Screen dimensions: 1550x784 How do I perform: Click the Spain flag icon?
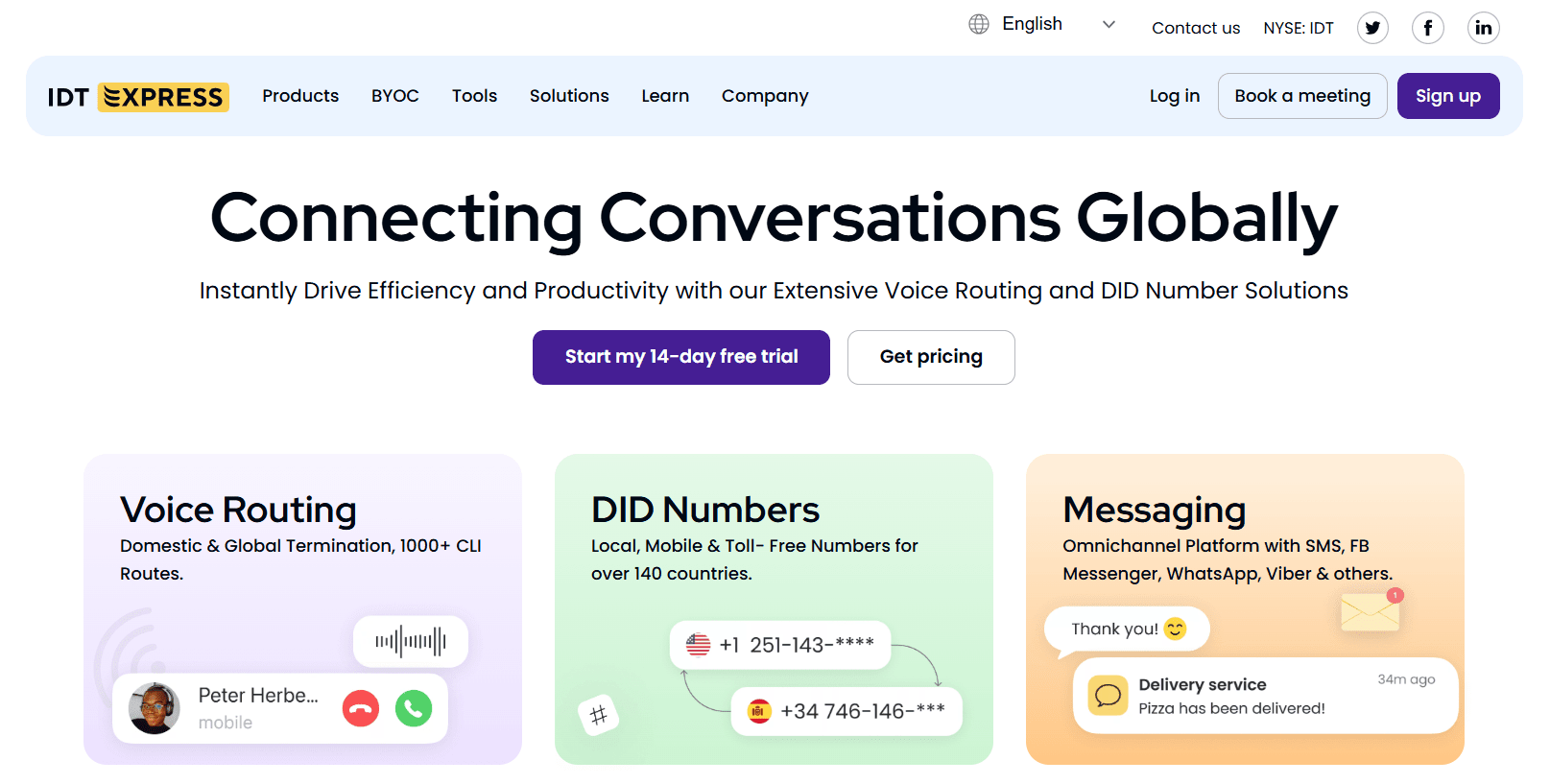(x=759, y=711)
